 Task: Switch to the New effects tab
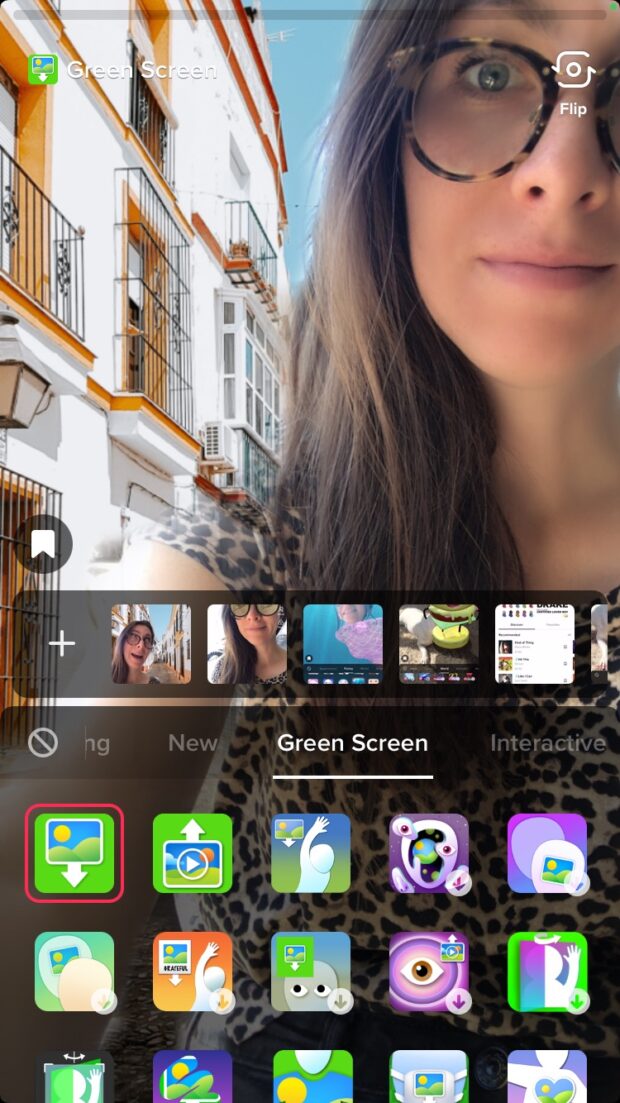click(x=192, y=743)
